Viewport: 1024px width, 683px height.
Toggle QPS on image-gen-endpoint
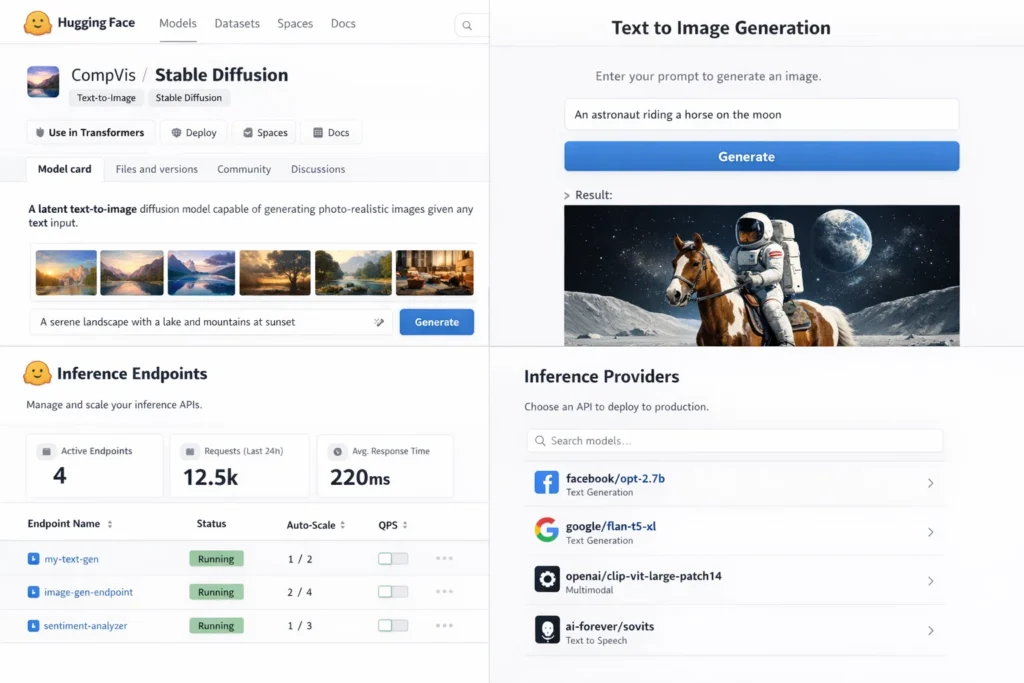tap(392, 591)
